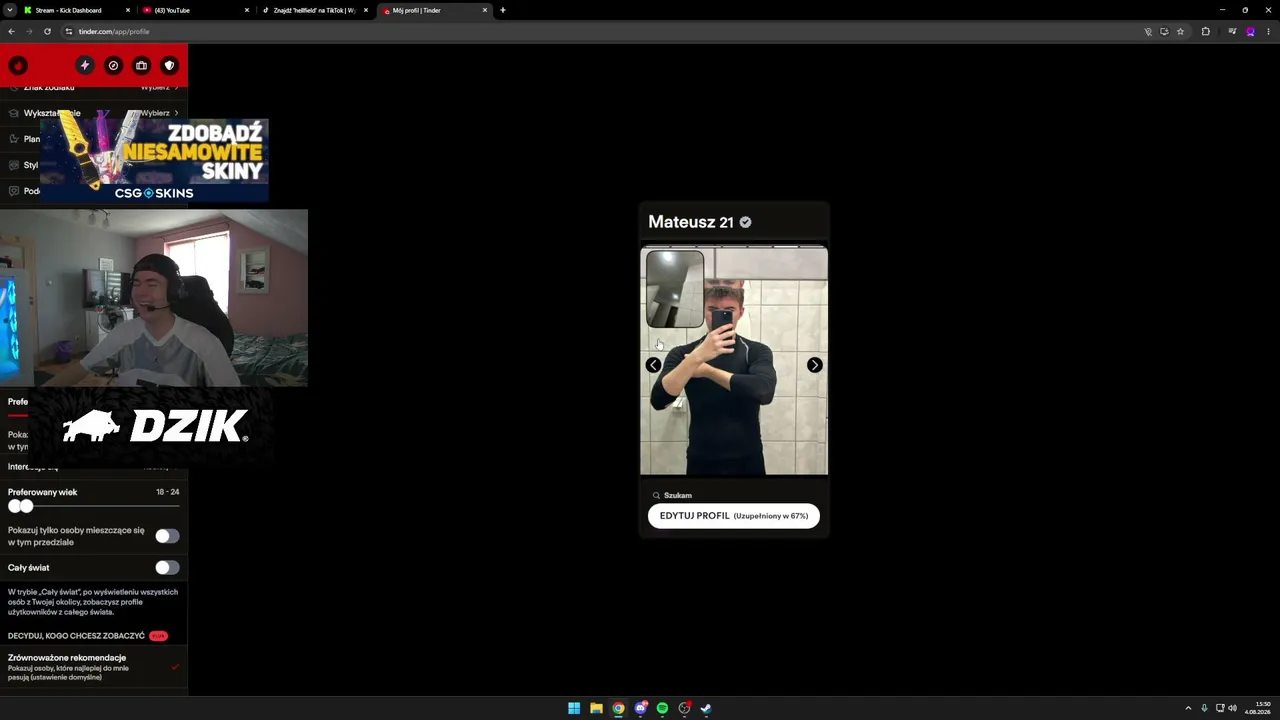Click the 'DECYDUJ, KOGO CHCESZ ZOBACZYĆ' heading
1280x720 pixels.
(x=76, y=636)
